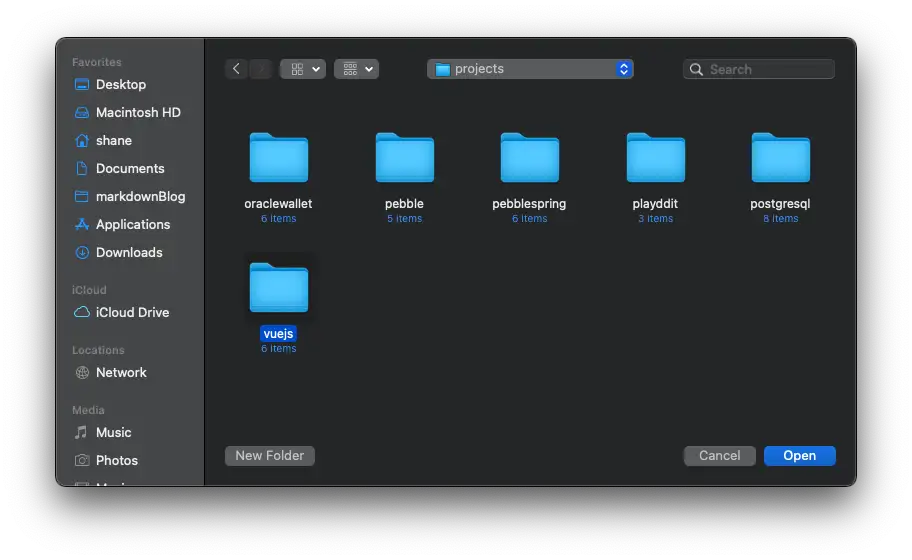The height and width of the screenshot is (560, 912).
Task: Click the "Downloads" sidebar label
Action: (x=129, y=252)
